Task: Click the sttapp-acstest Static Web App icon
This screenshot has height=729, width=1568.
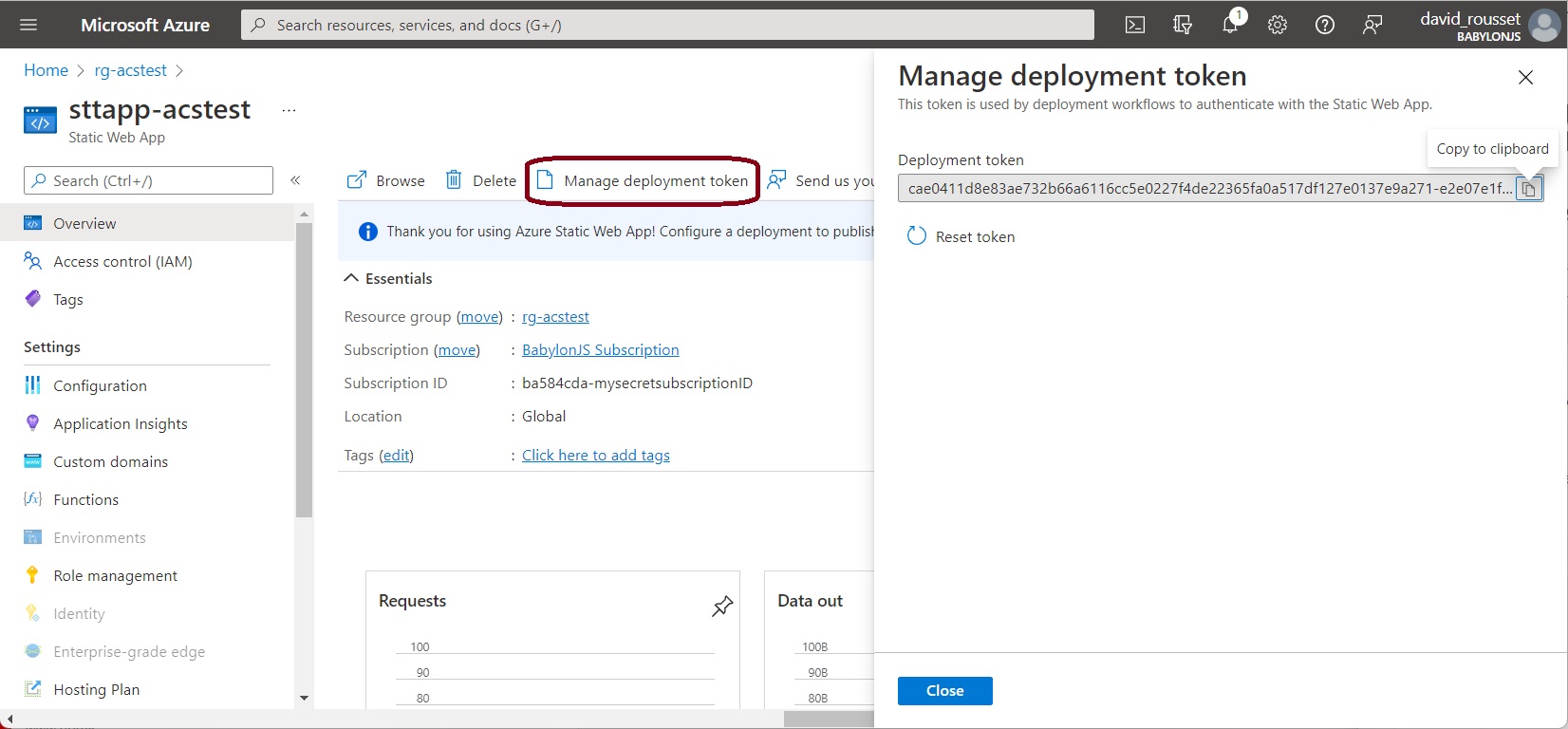Action: (x=40, y=121)
